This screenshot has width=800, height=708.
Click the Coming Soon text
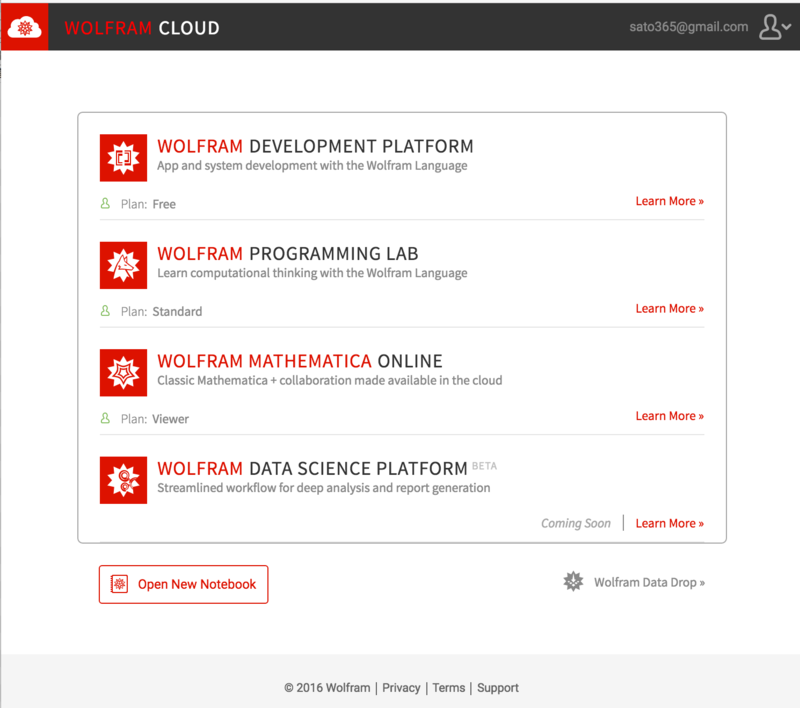pyautogui.click(x=576, y=523)
